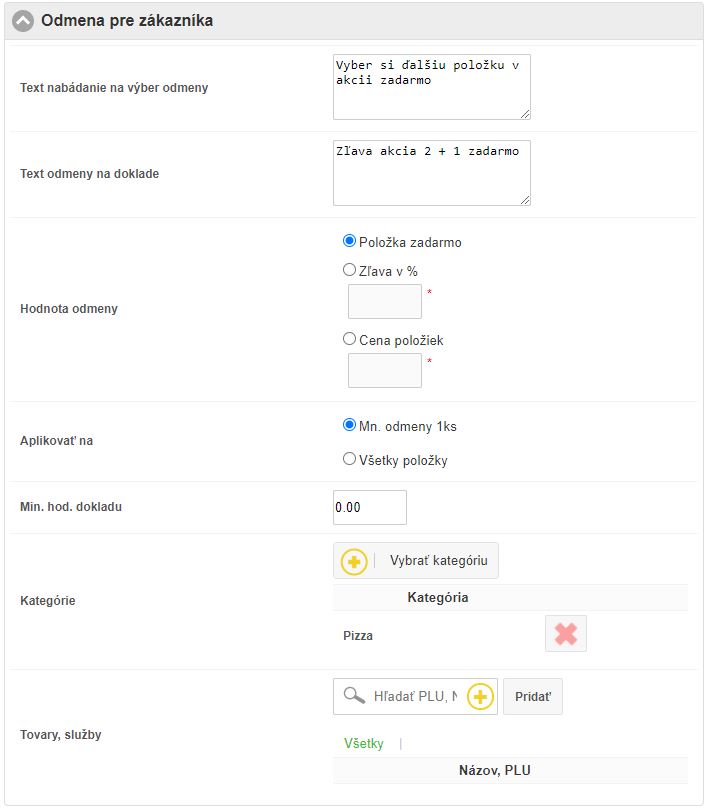Click the Názov, PLU column header
Viewport: 714px width, 812px height.
tap(509, 770)
